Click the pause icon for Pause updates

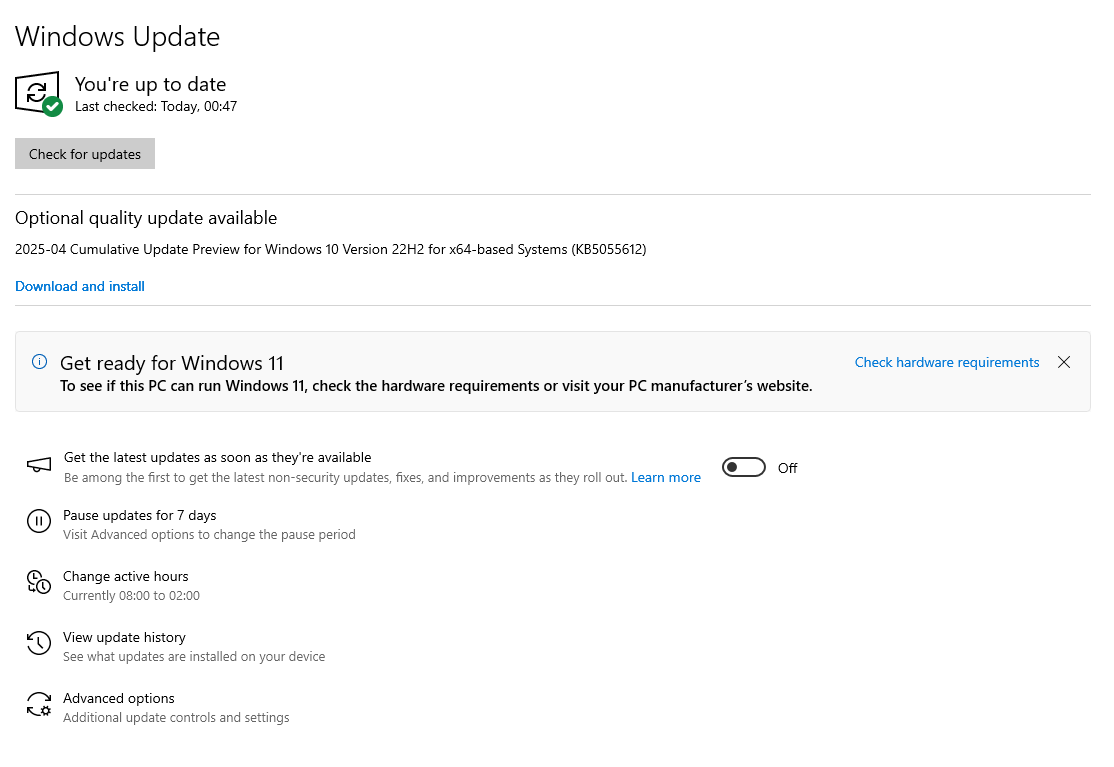(39, 522)
